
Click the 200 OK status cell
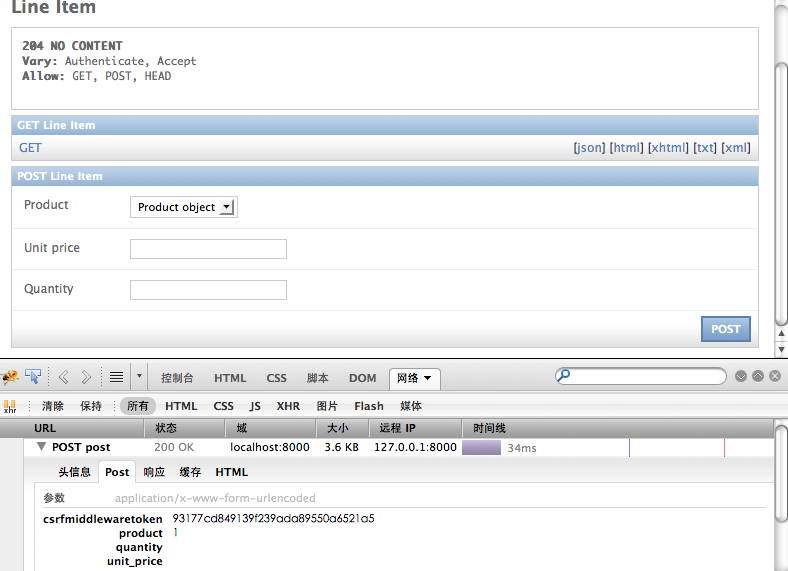tap(174, 447)
